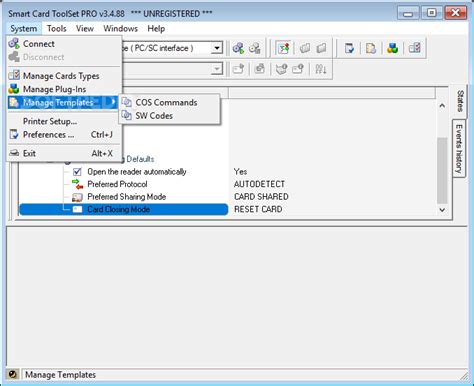
Task: Open Printer Setup... from the menu
Action: tap(64, 121)
